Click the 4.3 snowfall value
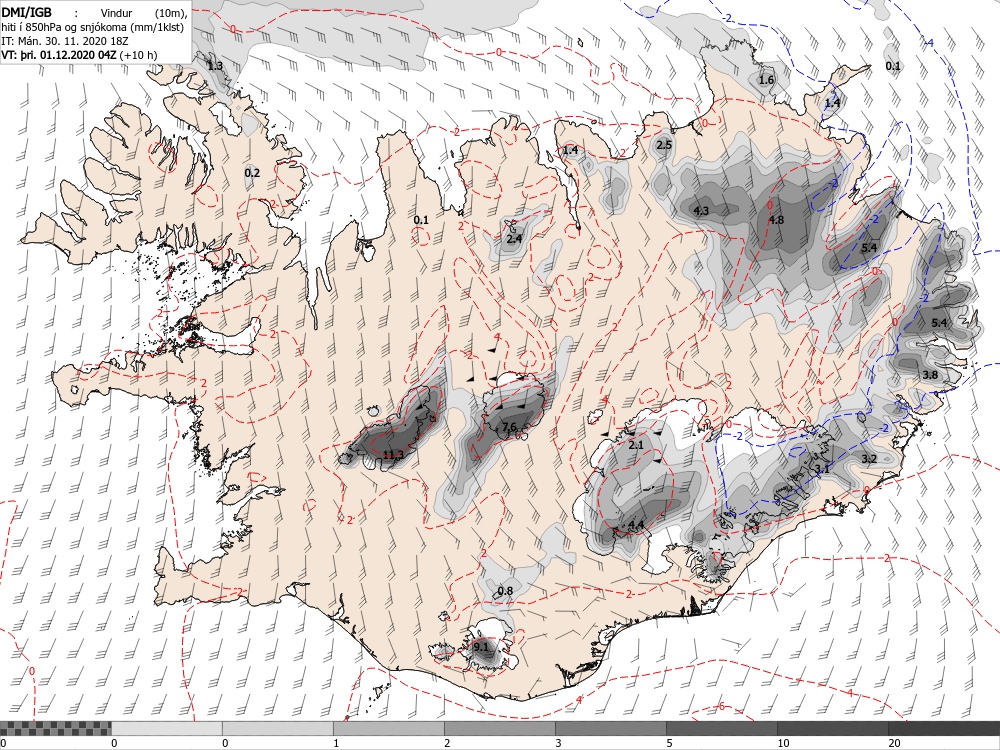 point(701,210)
